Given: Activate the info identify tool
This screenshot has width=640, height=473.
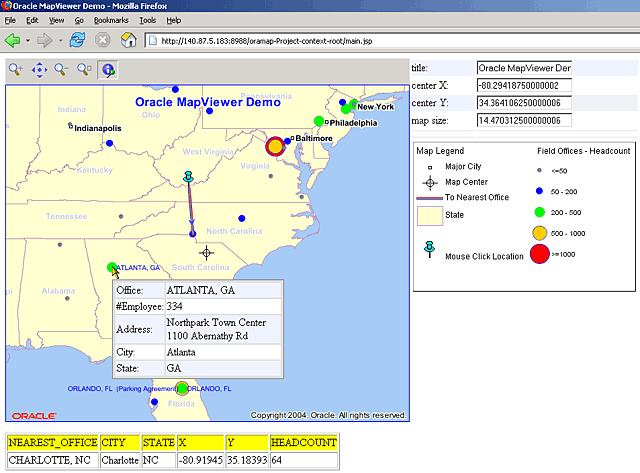Looking at the screenshot, I should point(107,69).
